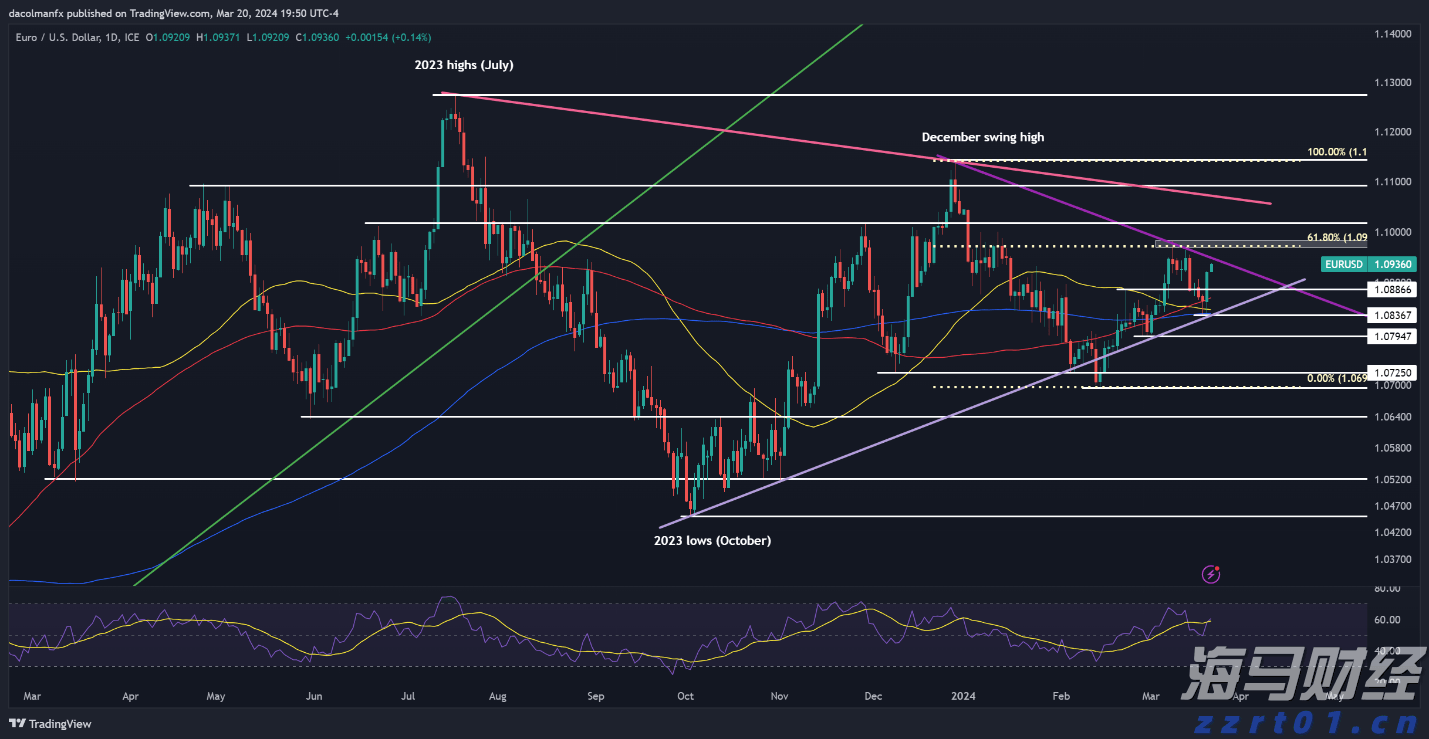
Task: Click the "2023 lows (October)" annotation
Action: click(x=712, y=541)
